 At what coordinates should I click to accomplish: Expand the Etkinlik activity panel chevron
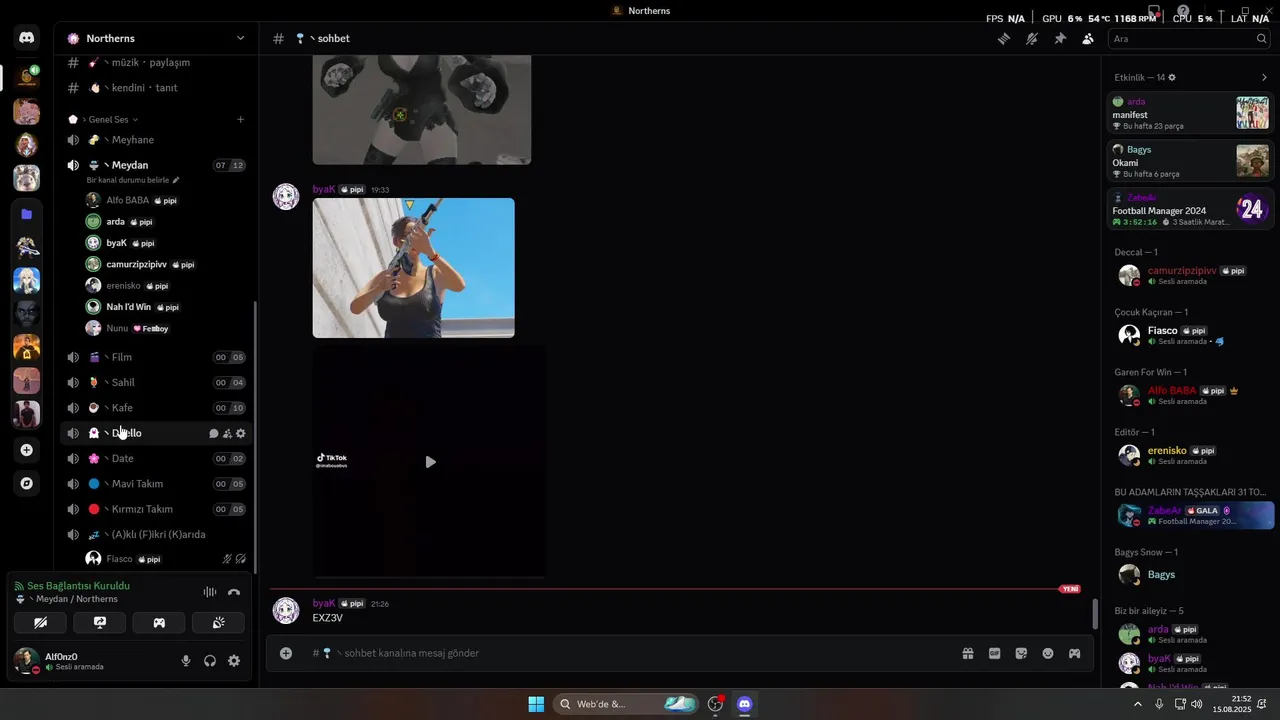1264,77
